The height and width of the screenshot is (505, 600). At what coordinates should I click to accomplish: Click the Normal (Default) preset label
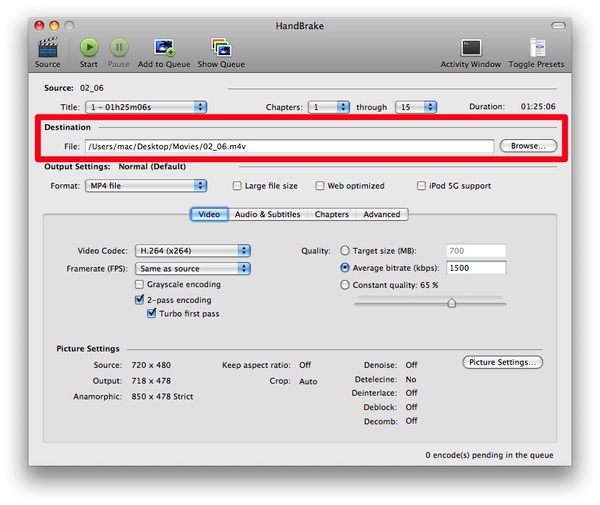152,166
